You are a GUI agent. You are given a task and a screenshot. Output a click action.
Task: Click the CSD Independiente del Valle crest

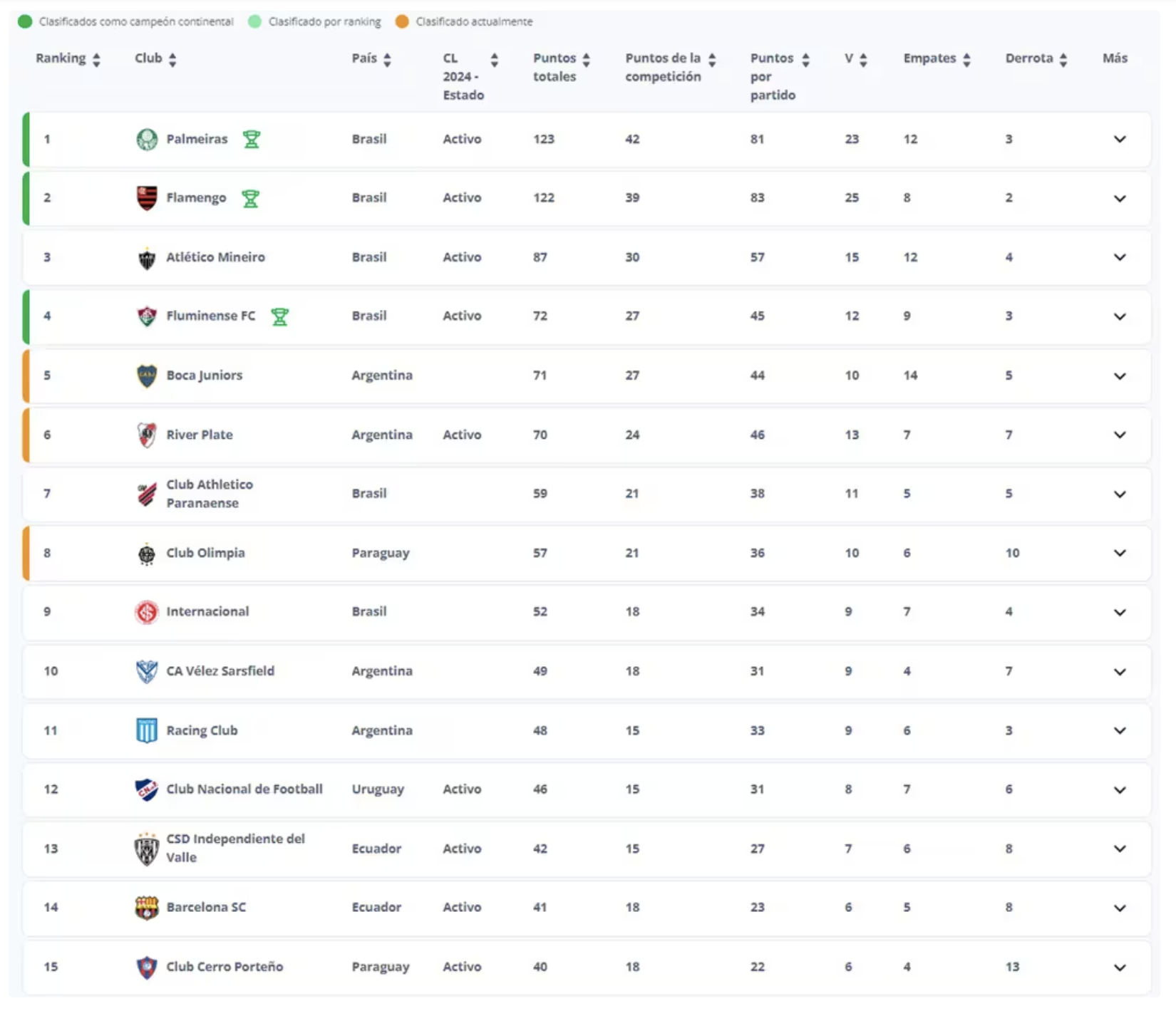pyautogui.click(x=147, y=849)
